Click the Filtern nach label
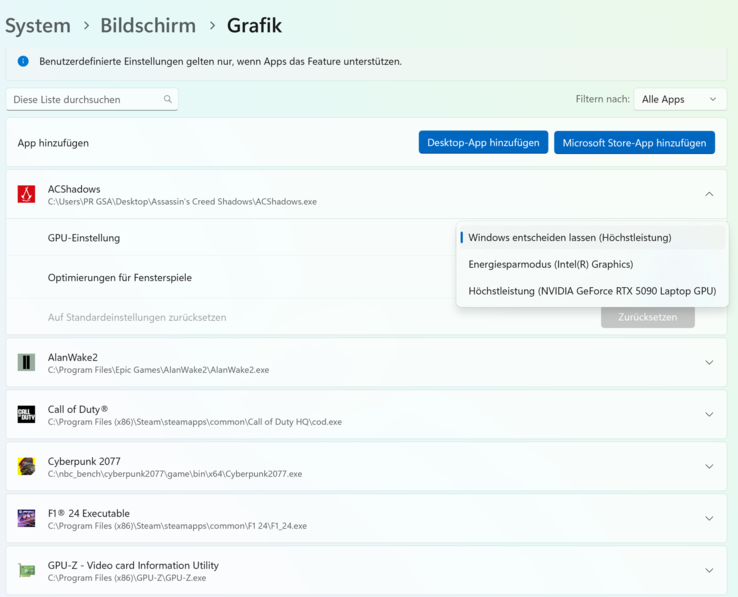The height and width of the screenshot is (597, 738). (602, 99)
